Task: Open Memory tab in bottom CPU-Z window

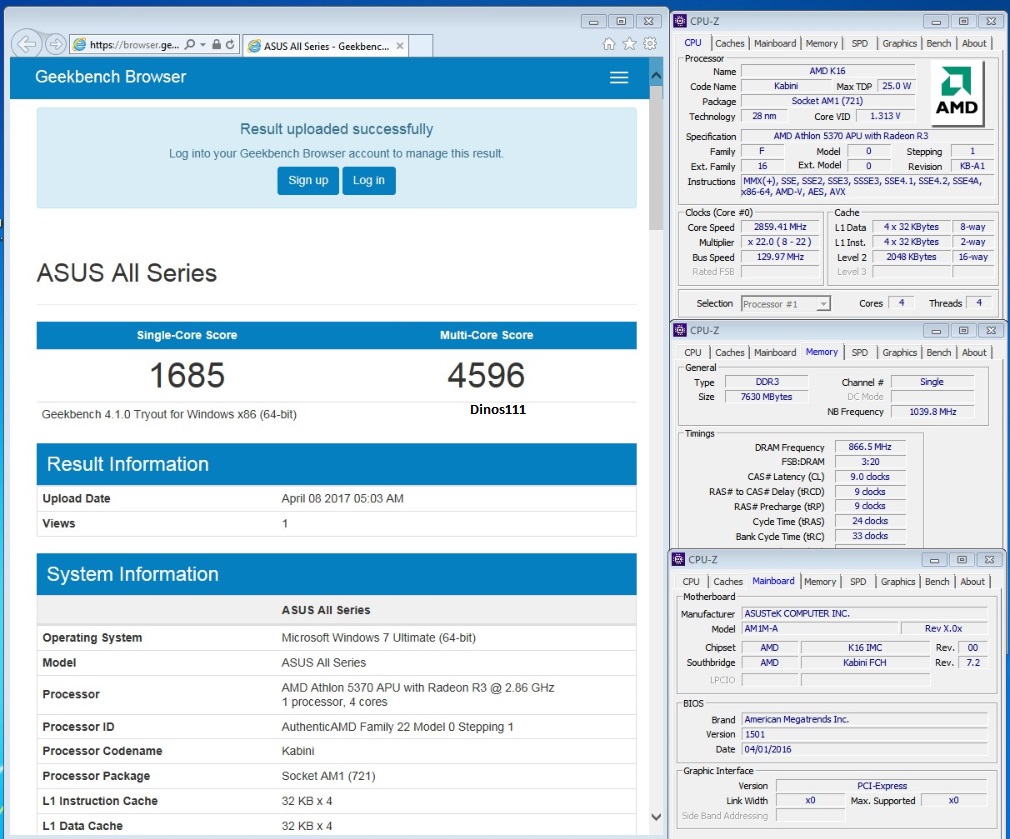Action: click(819, 581)
